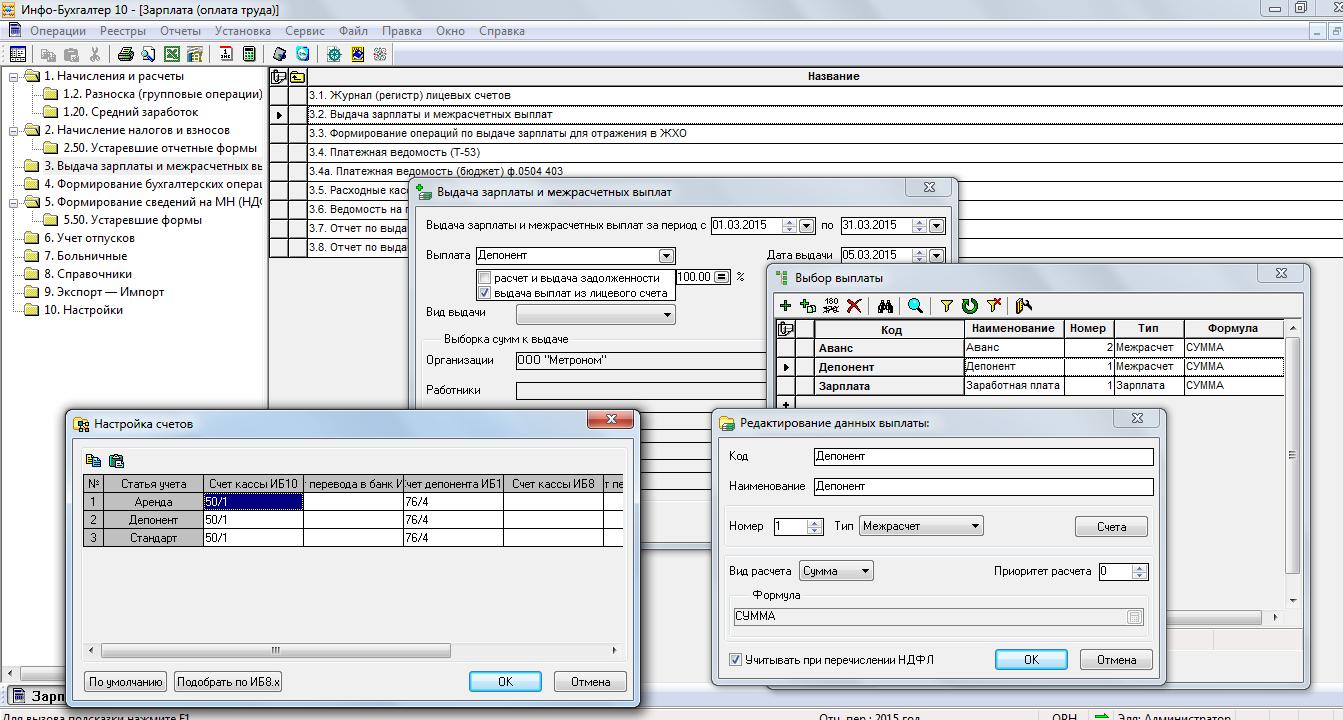The width and height of the screenshot is (1343, 720).
Task: Click the form list icon at the toolbar's start
Action: coord(18,55)
